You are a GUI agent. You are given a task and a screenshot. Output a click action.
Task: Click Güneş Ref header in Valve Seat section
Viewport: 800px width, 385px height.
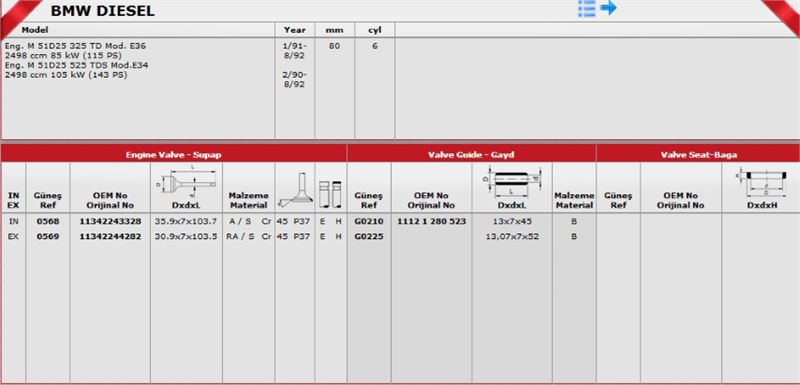[618, 200]
